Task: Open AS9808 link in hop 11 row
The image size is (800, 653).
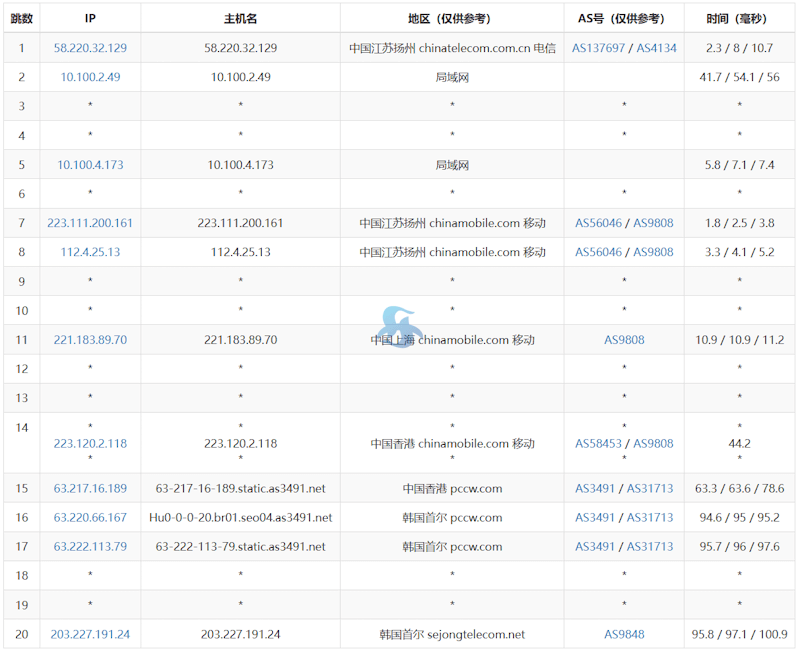Action: [x=624, y=340]
